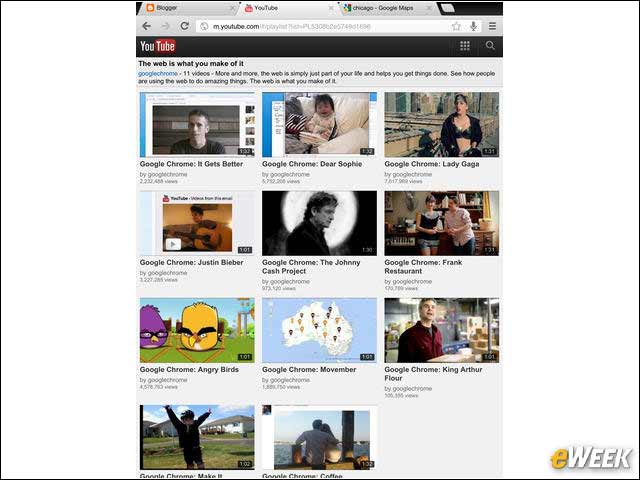Bookmark this page with the star icon
The height and width of the screenshot is (480, 640).
point(456,27)
